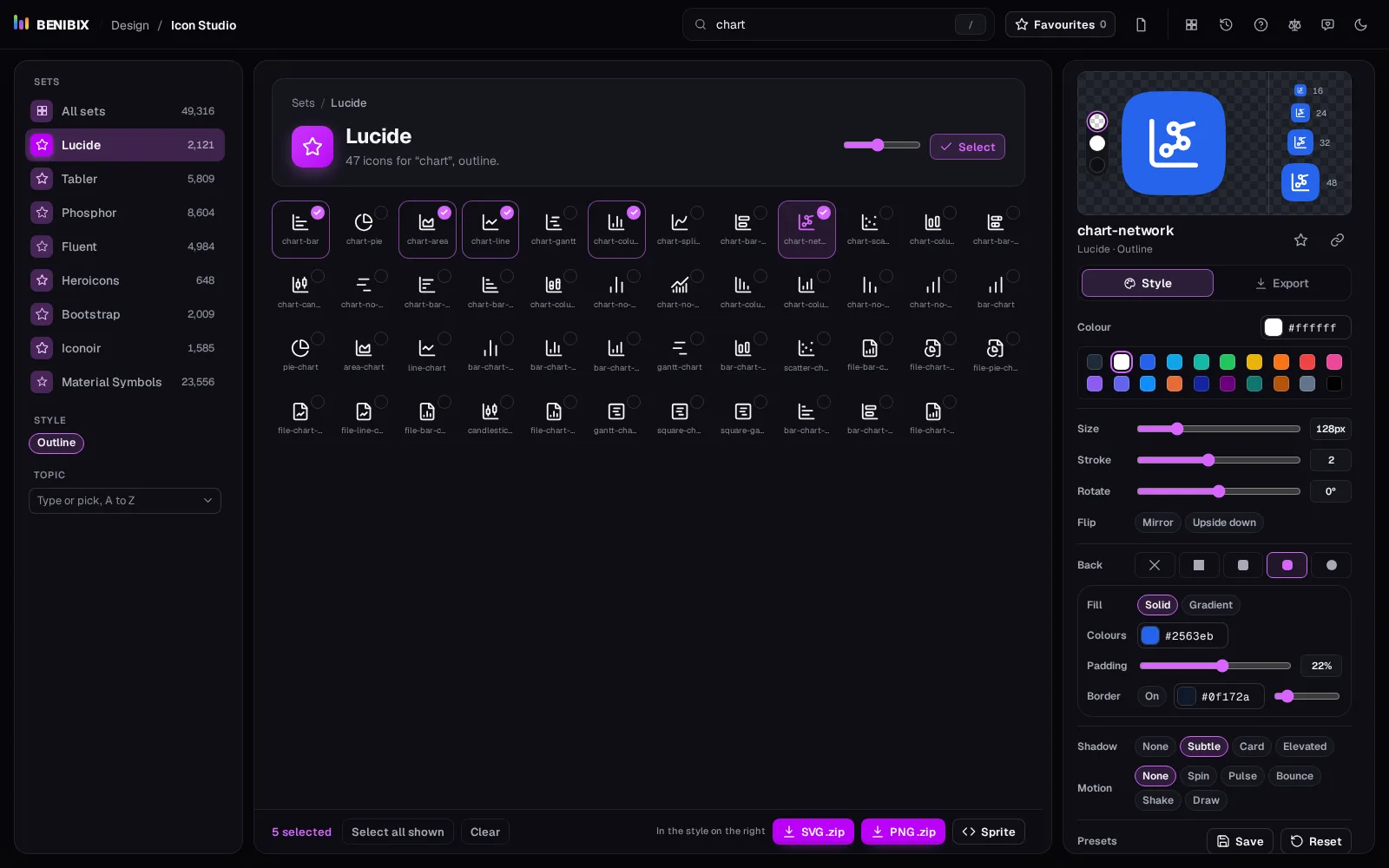The image size is (1389, 868).
Task: Open the line-chart icon
Action: 427,355
